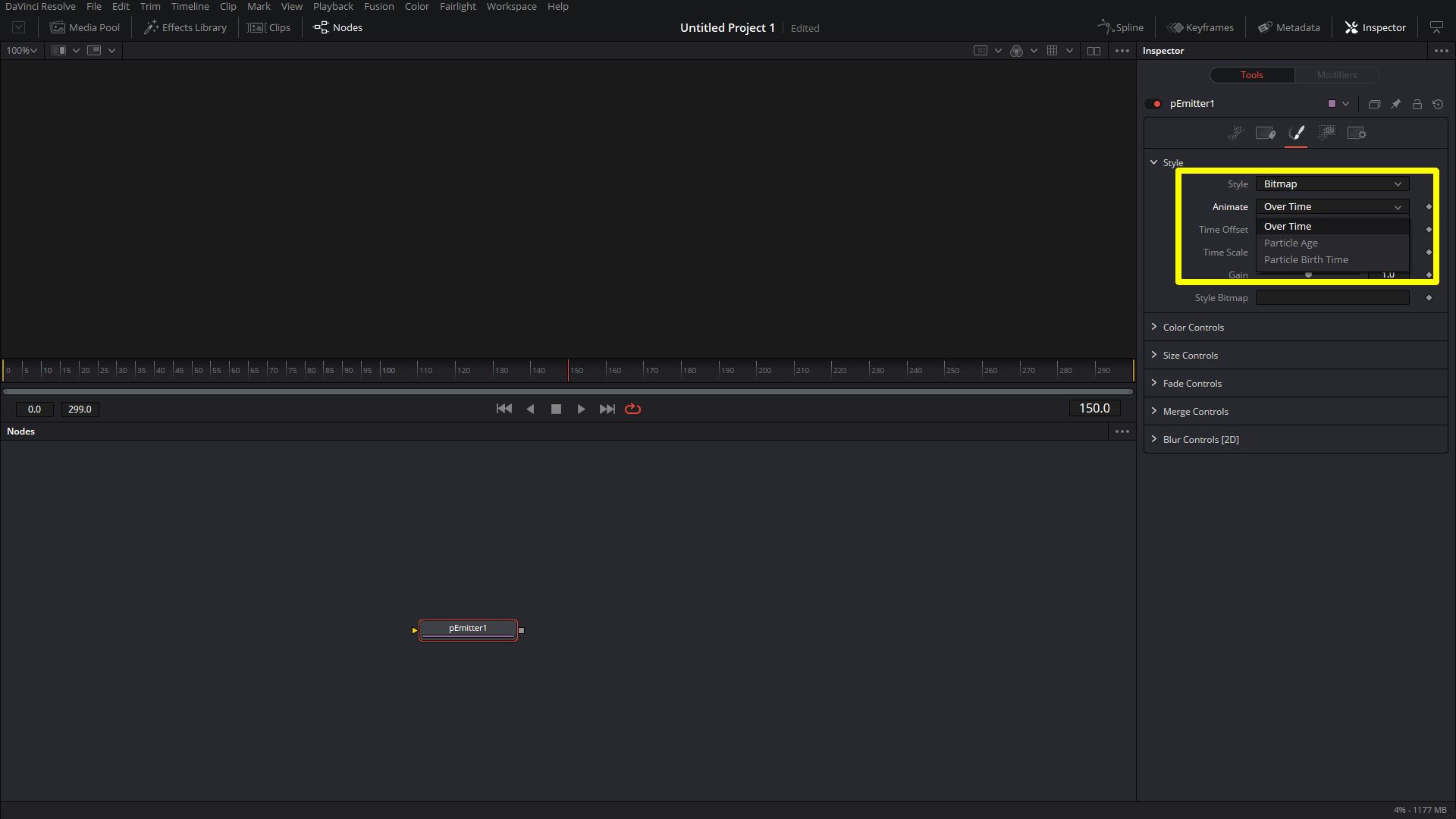Switch to the Tools tab in Inspector

1252,75
